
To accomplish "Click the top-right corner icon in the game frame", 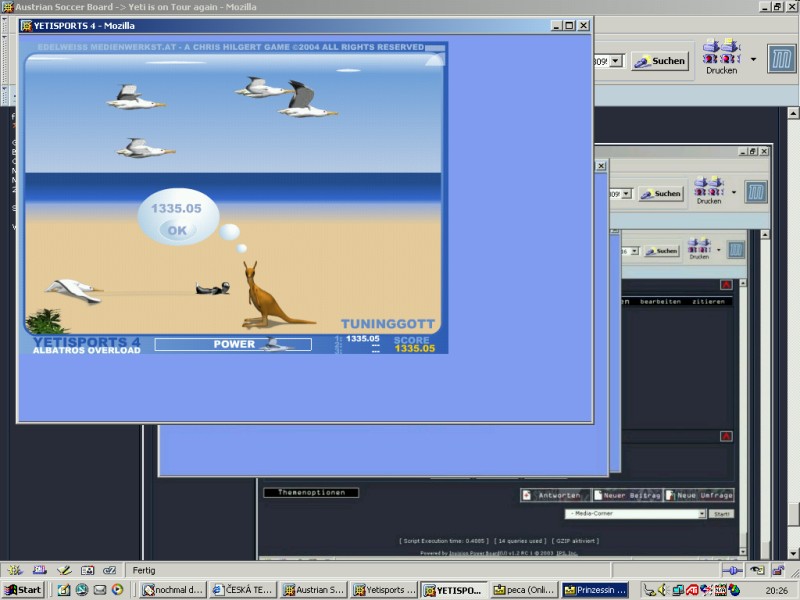I will point(435,59).
